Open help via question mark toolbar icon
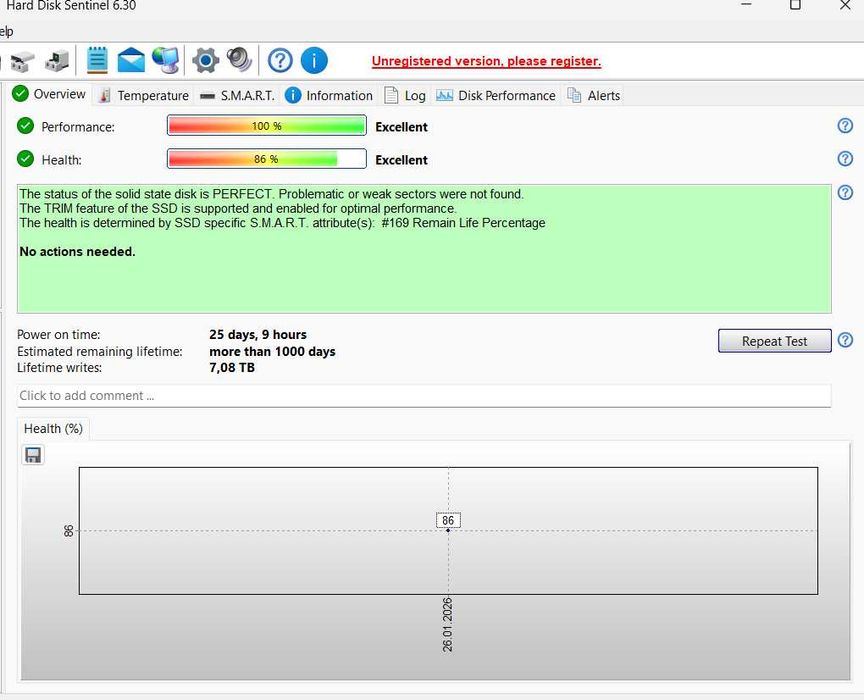864x700 pixels. click(280, 60)
